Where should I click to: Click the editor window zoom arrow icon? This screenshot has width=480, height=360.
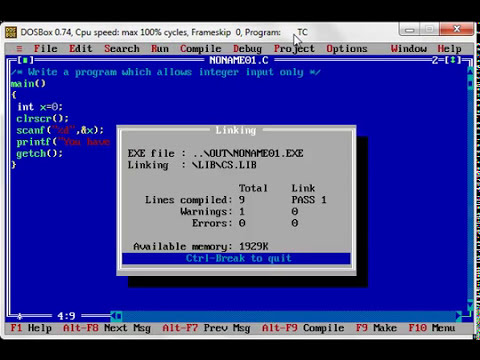point(453,60)
